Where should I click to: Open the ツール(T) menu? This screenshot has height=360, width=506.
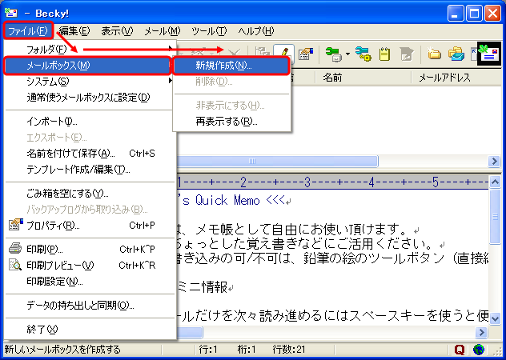point(209,31)
